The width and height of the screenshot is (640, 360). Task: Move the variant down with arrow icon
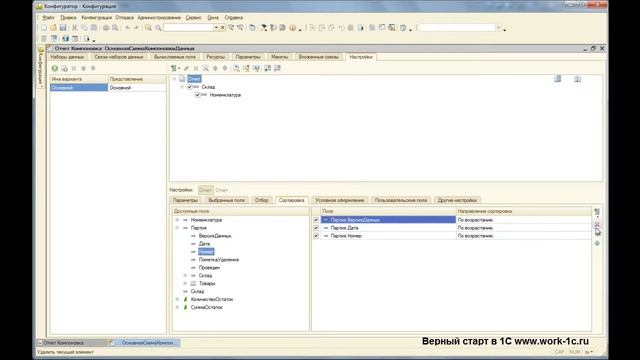tap(93, 68)
